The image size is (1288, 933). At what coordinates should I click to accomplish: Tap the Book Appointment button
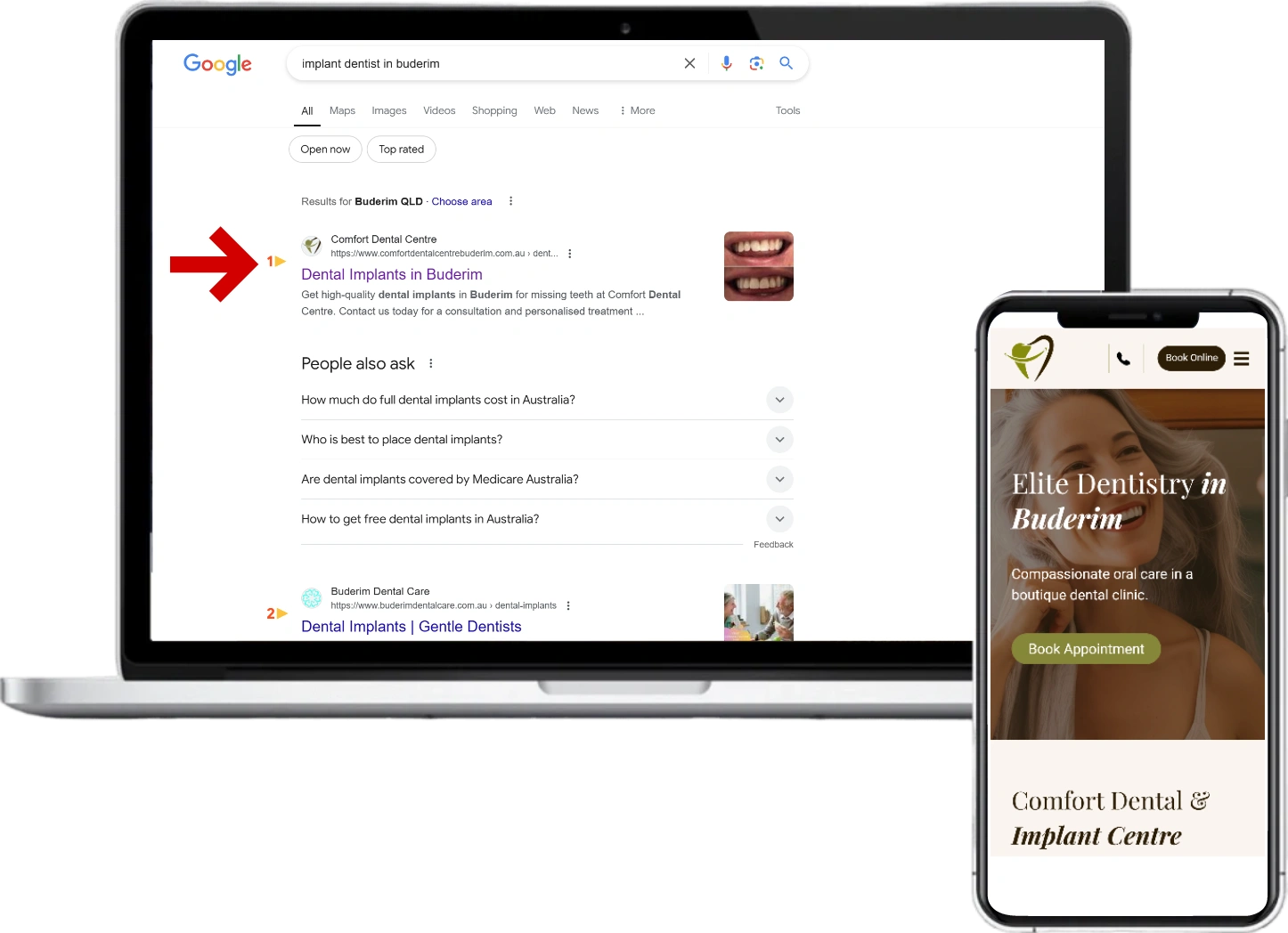point(1086,649)
